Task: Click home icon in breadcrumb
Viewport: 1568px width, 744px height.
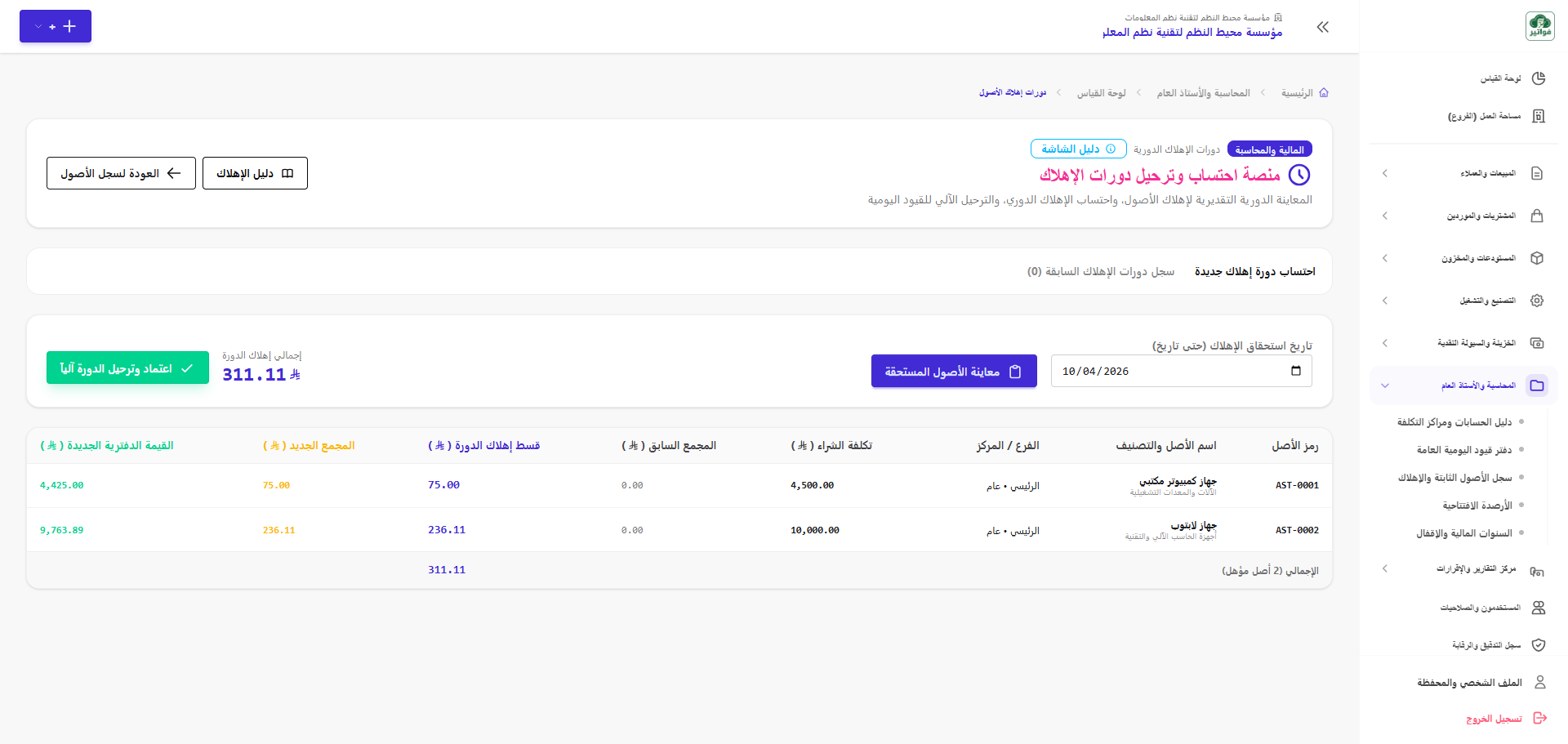Action: pos(1324,93)
